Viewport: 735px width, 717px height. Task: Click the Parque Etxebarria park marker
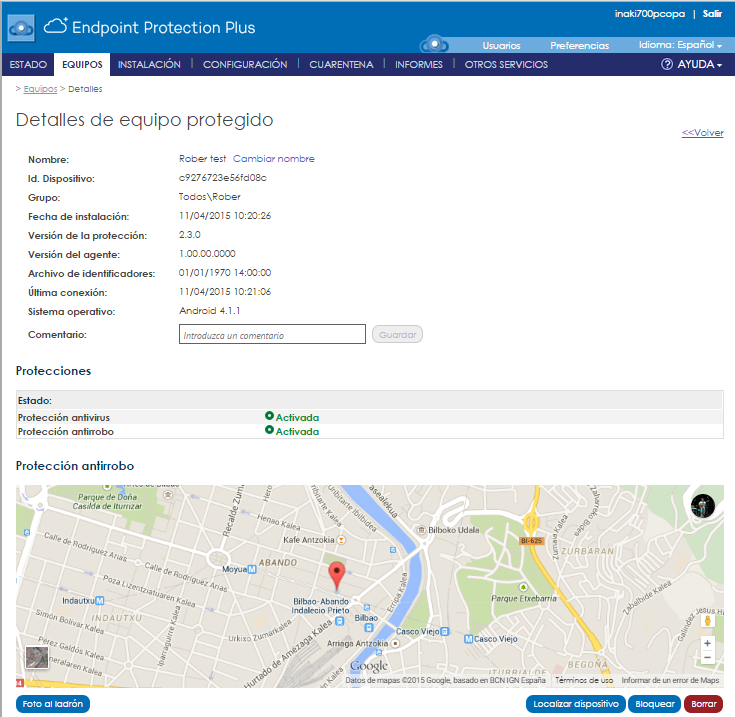click(523, 587)
